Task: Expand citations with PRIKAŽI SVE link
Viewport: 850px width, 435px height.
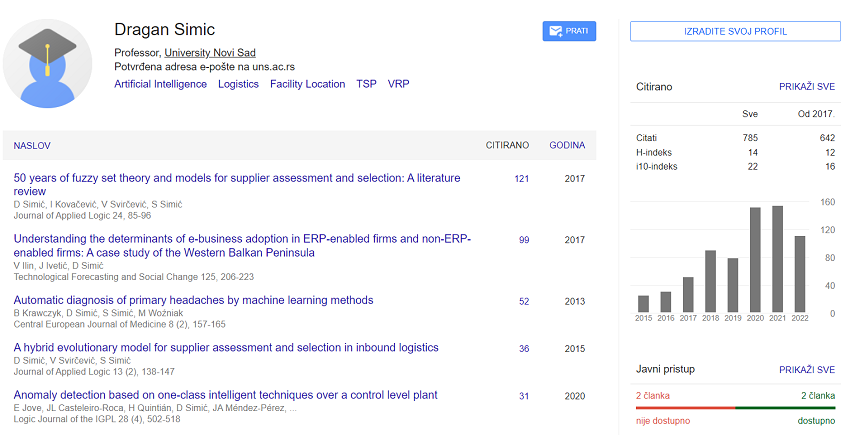Action: coord(806,87)
